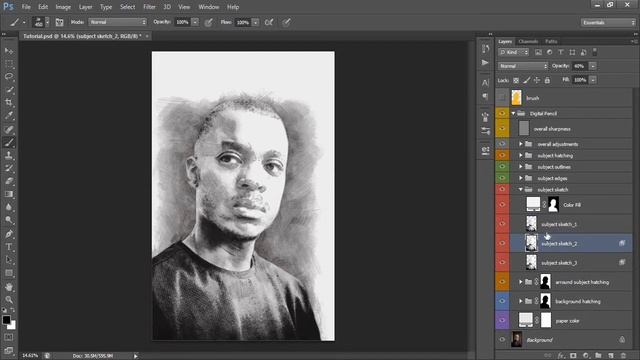
Task: Click the create new layer icon
Action: pos(611,356)
